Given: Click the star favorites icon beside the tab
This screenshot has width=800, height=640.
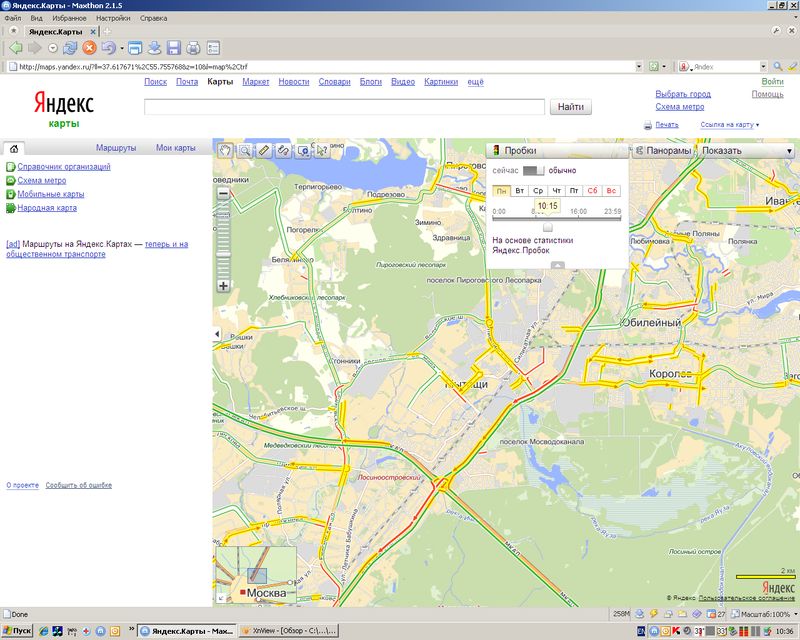Looking at the screenshot, I should tap(13, 31).
